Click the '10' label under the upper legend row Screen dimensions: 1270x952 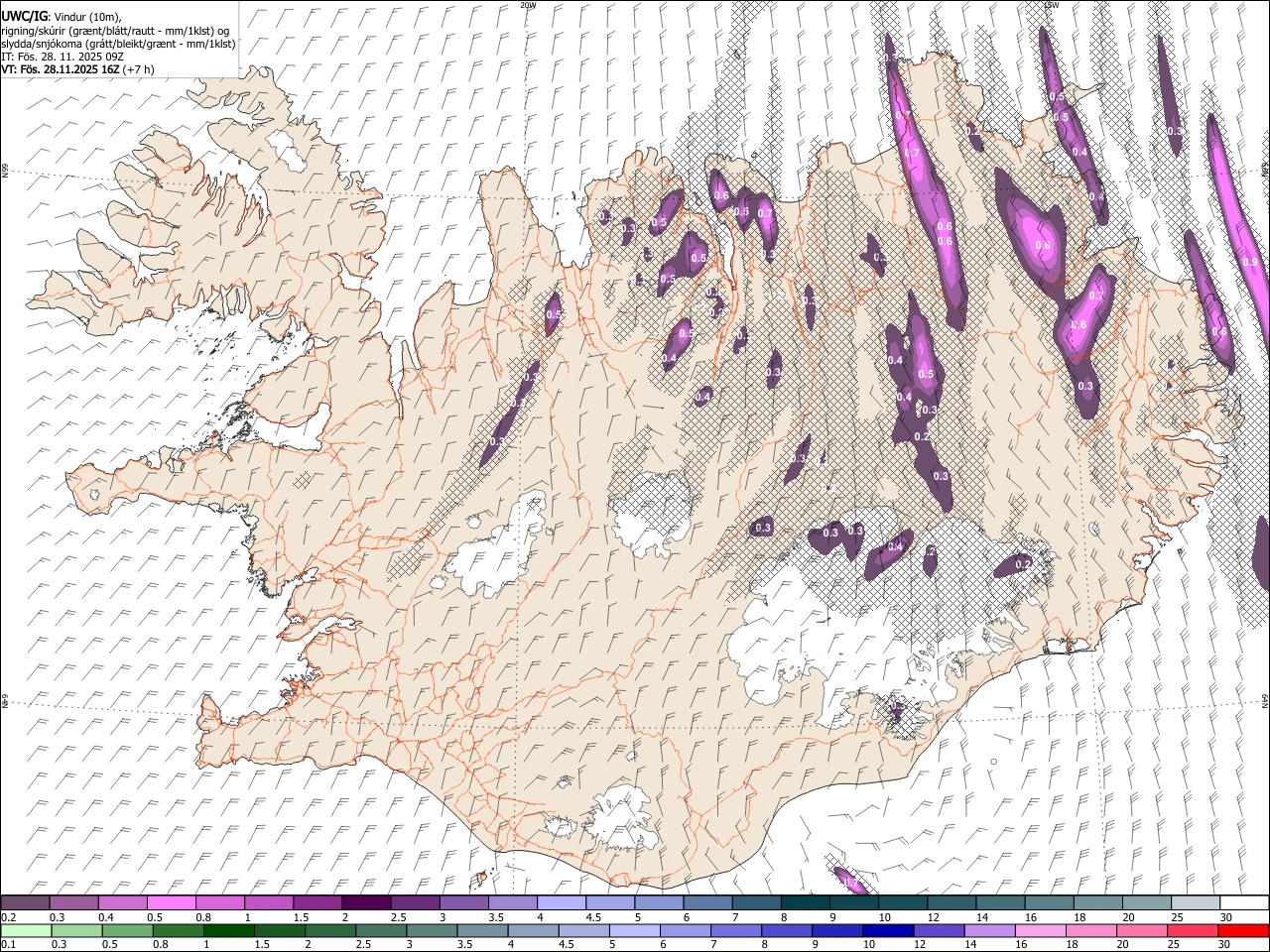tap(884, 917)
